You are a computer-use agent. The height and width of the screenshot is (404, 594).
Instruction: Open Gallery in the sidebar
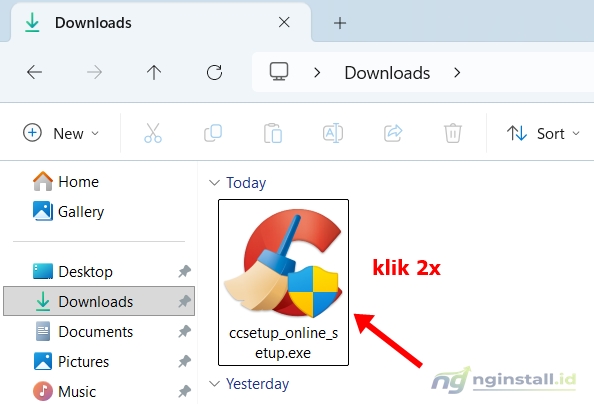point(68,211)
